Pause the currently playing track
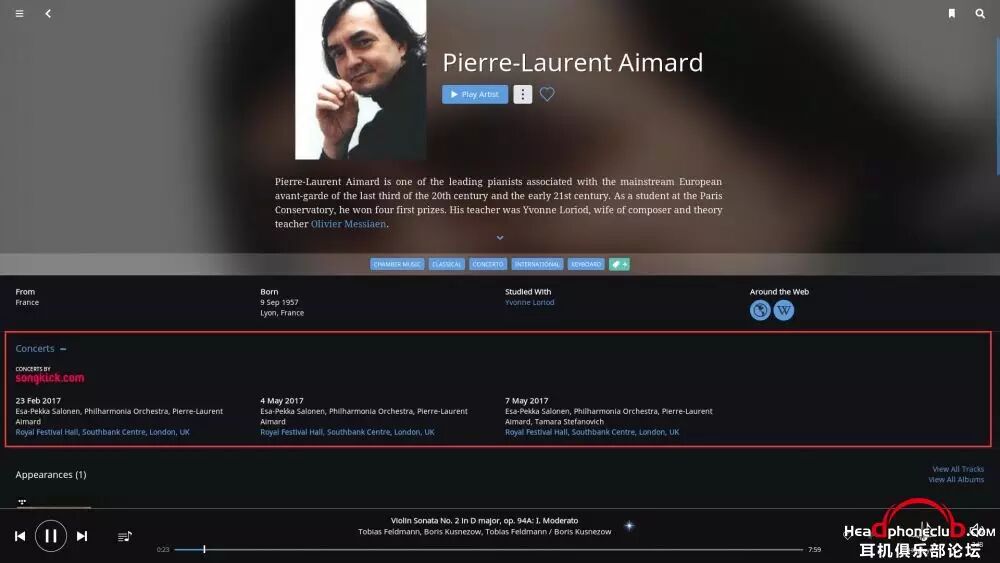The image size is (1000, 563). (x=51, y=536)
